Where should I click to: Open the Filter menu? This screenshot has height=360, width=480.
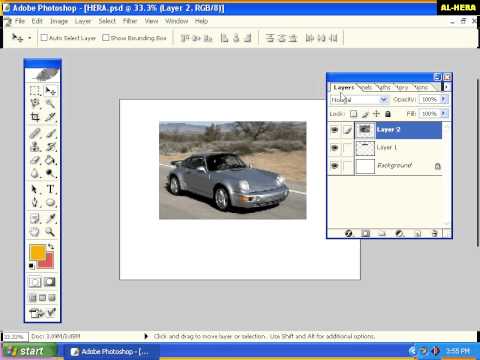[x=130, y=21]
